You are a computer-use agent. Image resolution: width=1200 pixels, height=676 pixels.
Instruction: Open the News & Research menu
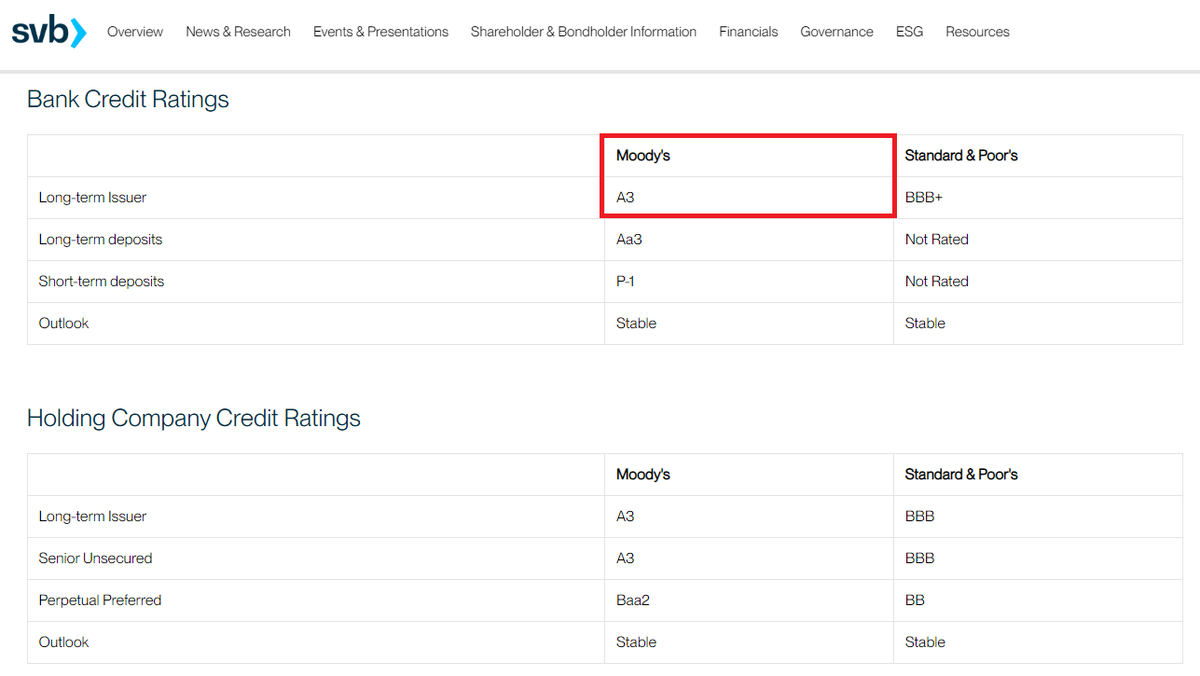(x=238, y=32)
